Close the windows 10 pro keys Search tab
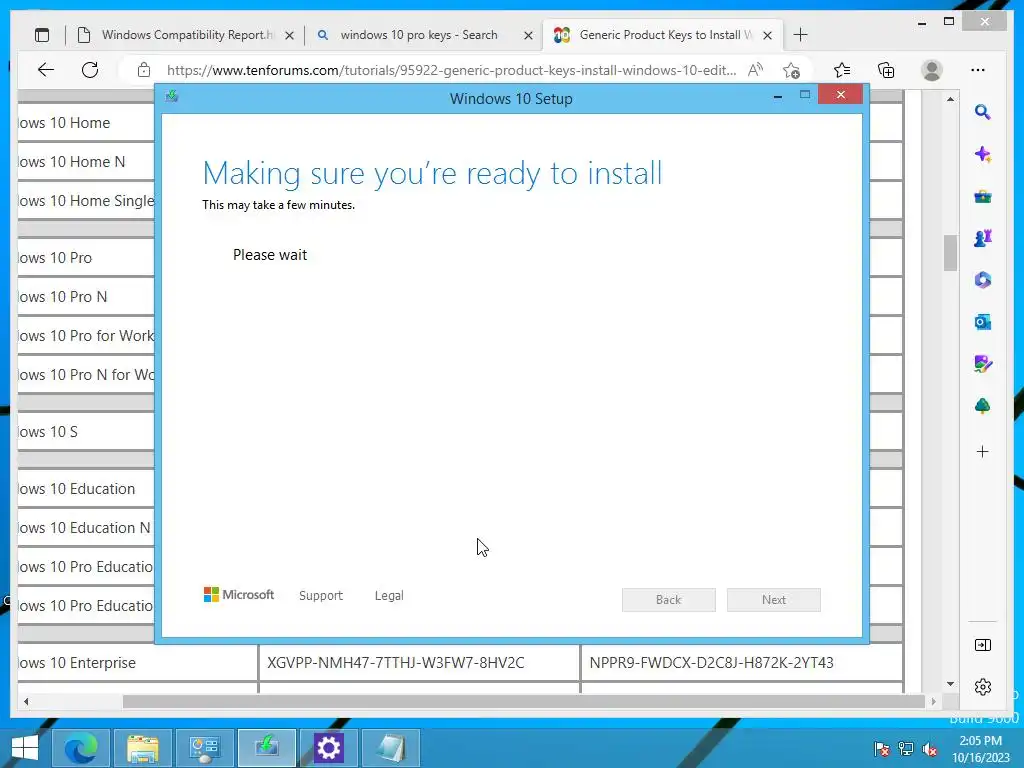 tap(528, 35)
